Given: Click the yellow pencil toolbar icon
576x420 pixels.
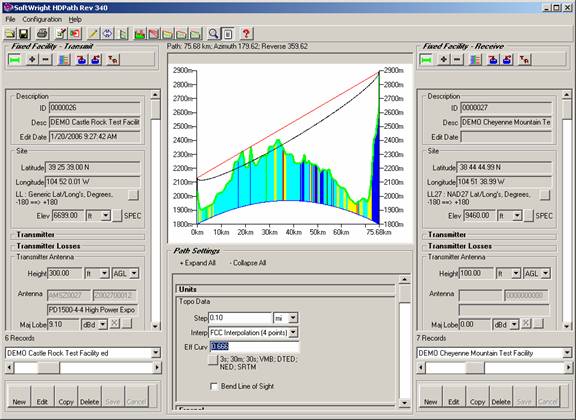Looking at the screenshot, I should pyautogui.click(x=93, y=34).
